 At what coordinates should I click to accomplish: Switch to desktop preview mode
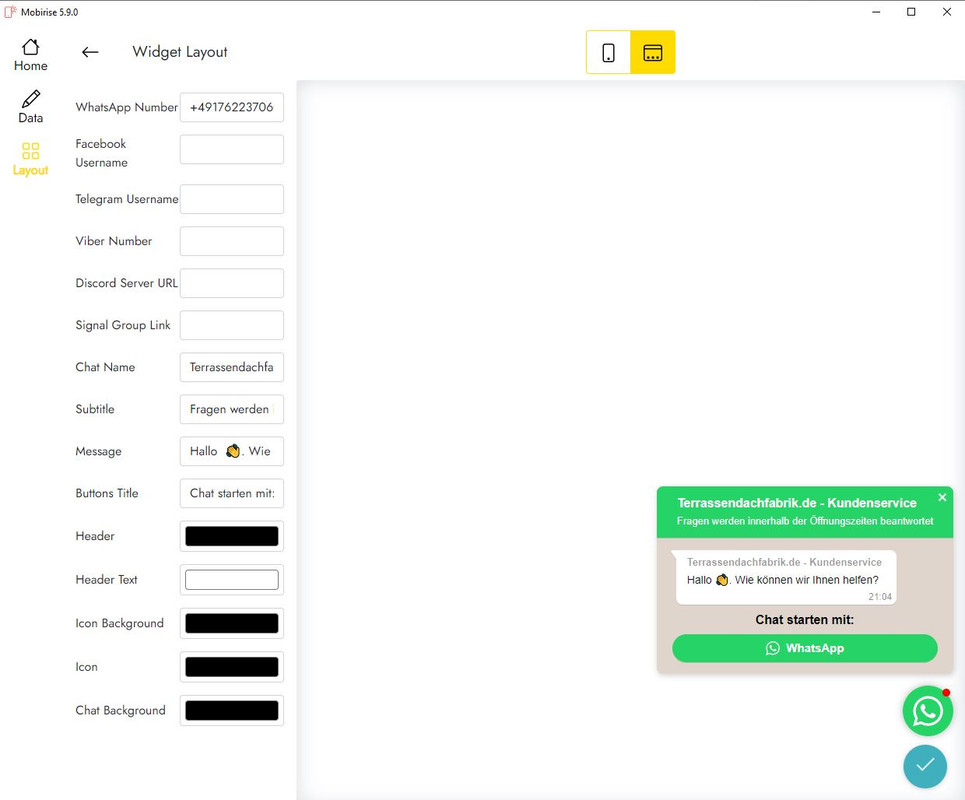click(652, 52)
